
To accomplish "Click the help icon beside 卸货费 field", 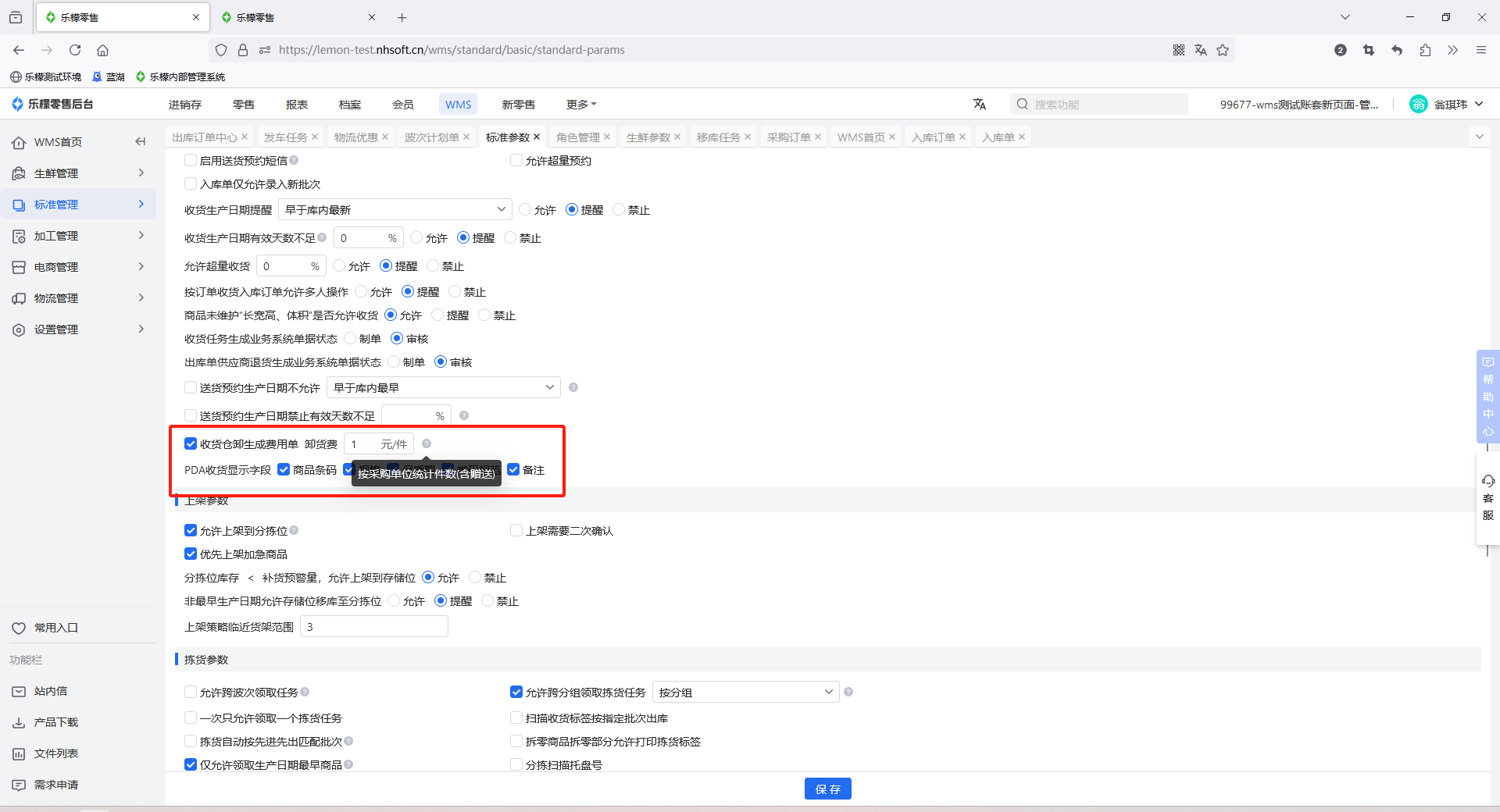I will (427, 443).
